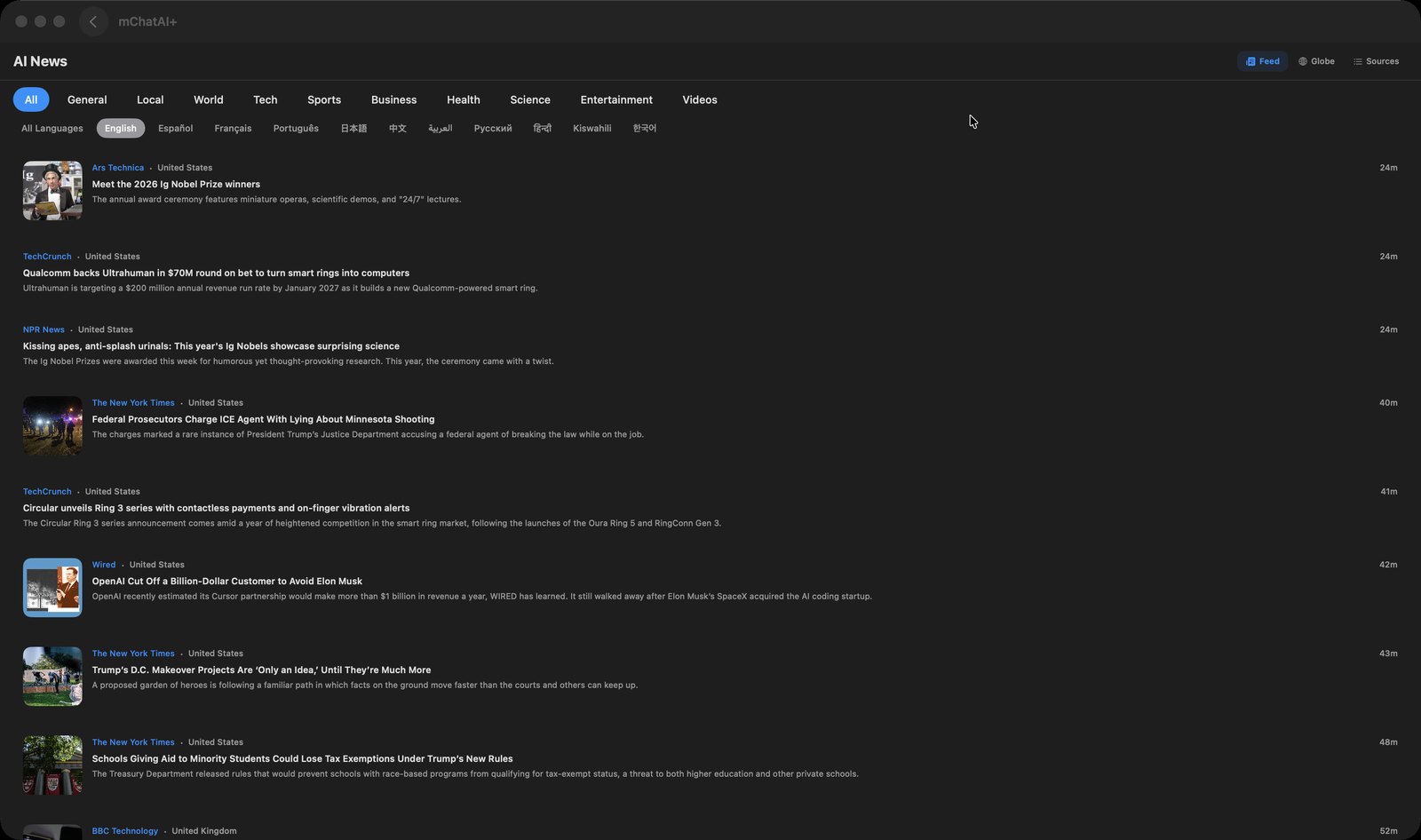
Task: Switch to Feed view
Action: click(x=1262, y=61)
